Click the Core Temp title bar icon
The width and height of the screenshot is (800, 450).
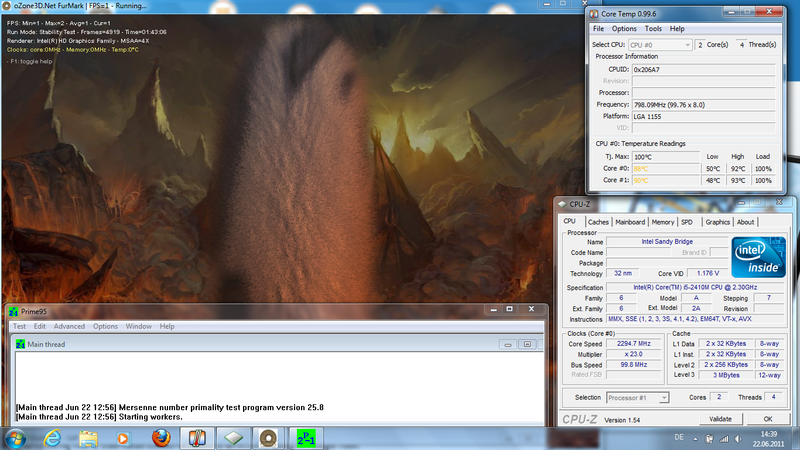click(594, 14)
